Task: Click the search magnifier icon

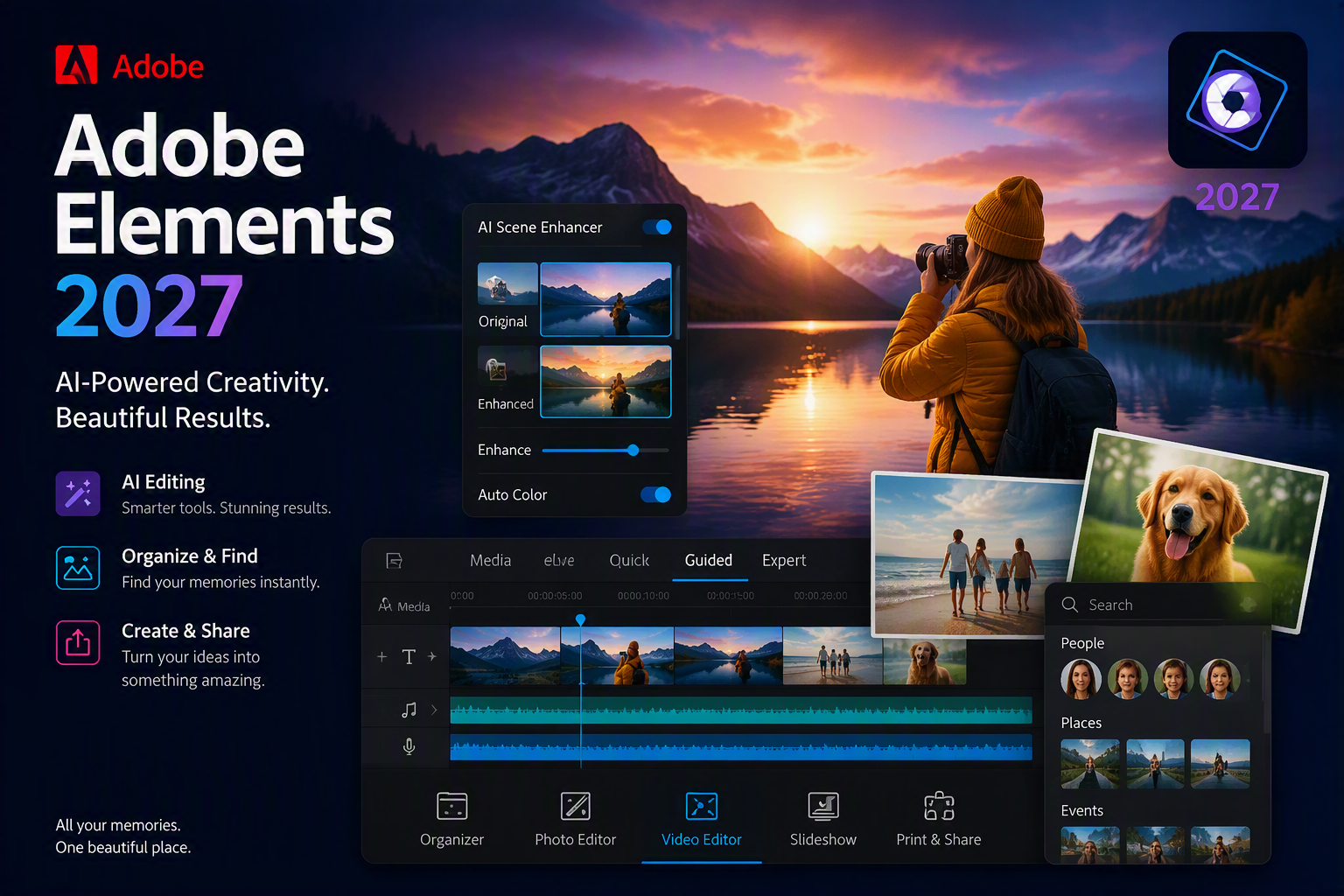Action: 1069,605
